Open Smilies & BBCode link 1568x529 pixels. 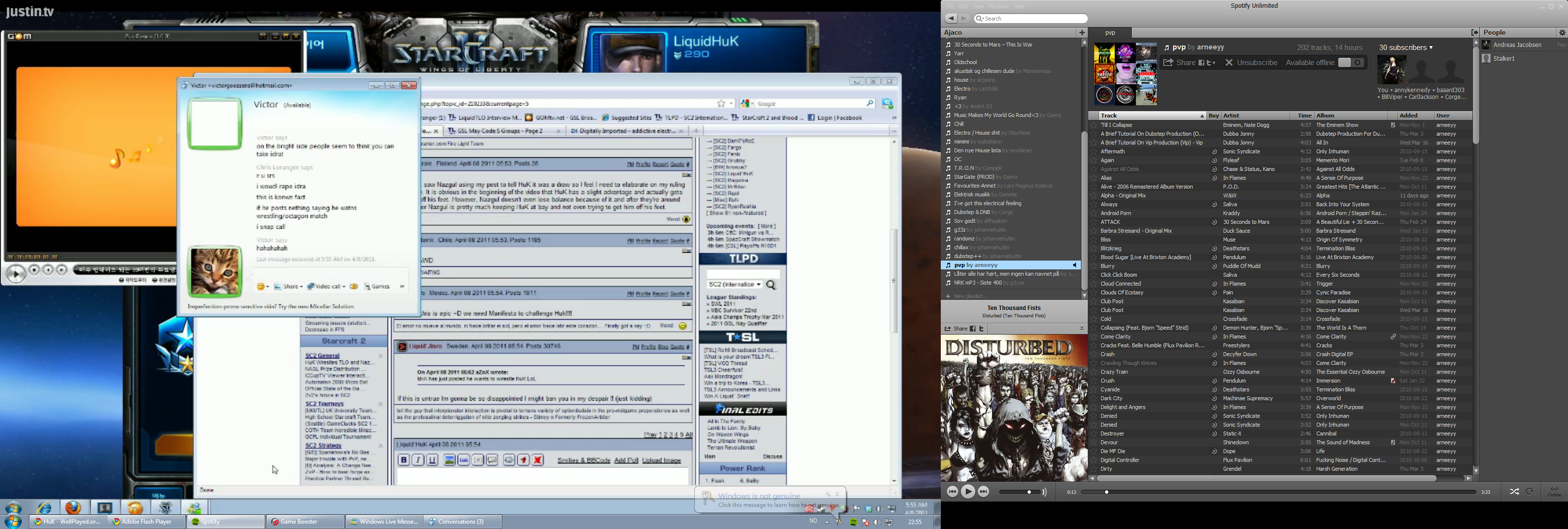[583, 460]
